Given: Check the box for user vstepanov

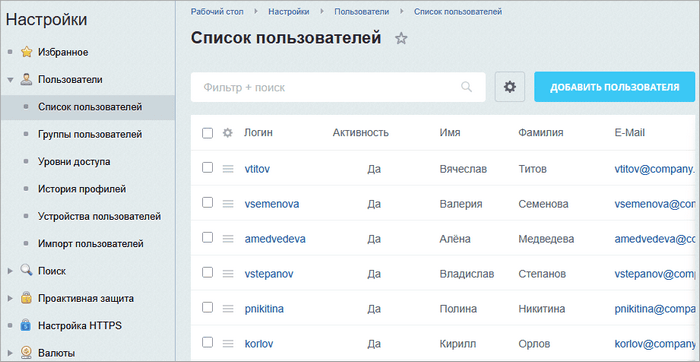Looking at the screenshot, I should coord(207,272).
